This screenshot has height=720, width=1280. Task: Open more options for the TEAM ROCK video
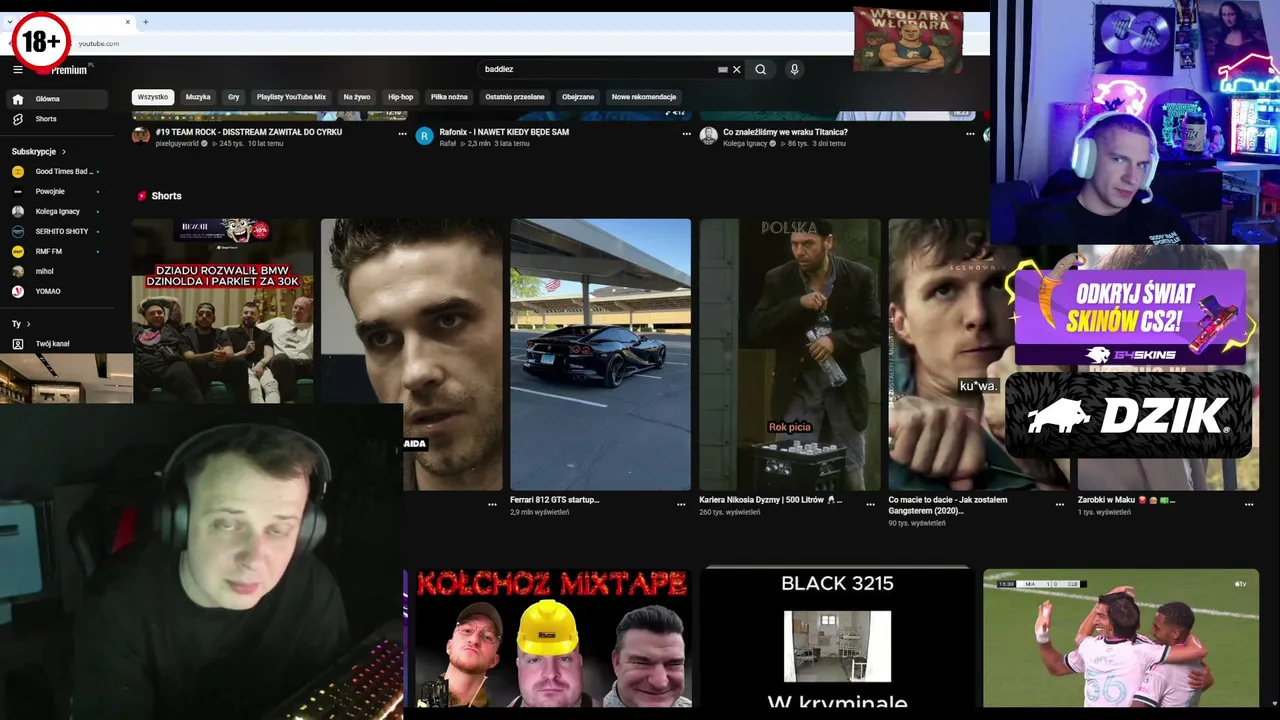pos(402,133)
